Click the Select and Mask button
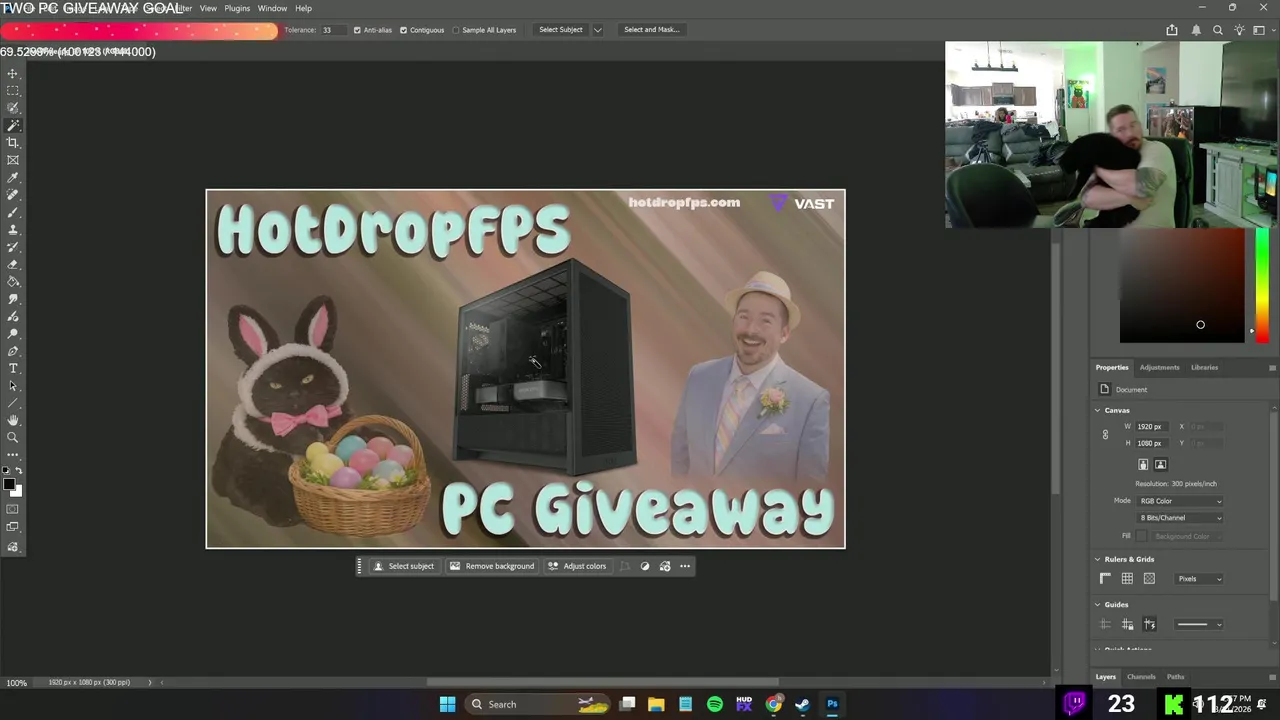The width and height of the screenshot is (1280, 720). (x=652, y=30)
